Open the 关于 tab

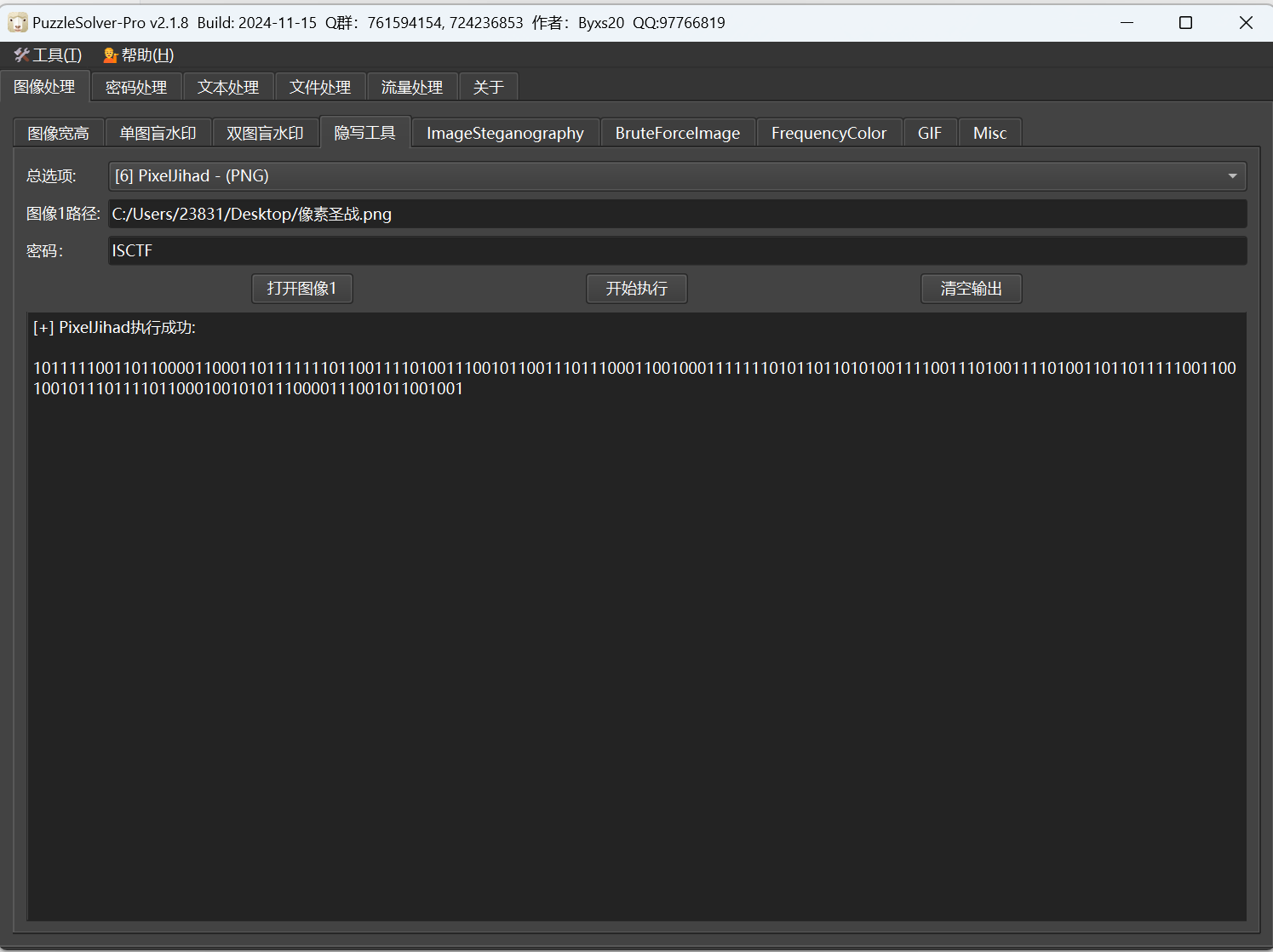(x=489, y=87)
